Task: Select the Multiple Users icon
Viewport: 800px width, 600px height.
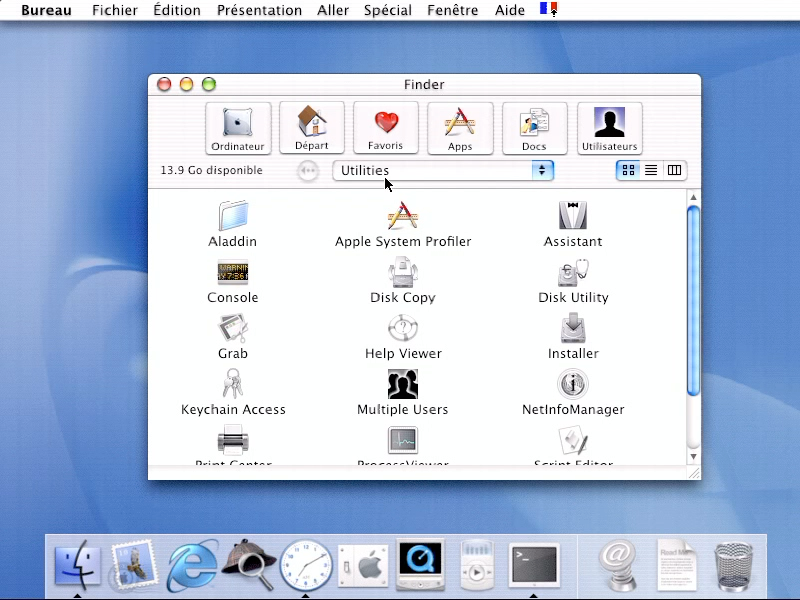Action: pyautogui.click(x=403, y=384)
